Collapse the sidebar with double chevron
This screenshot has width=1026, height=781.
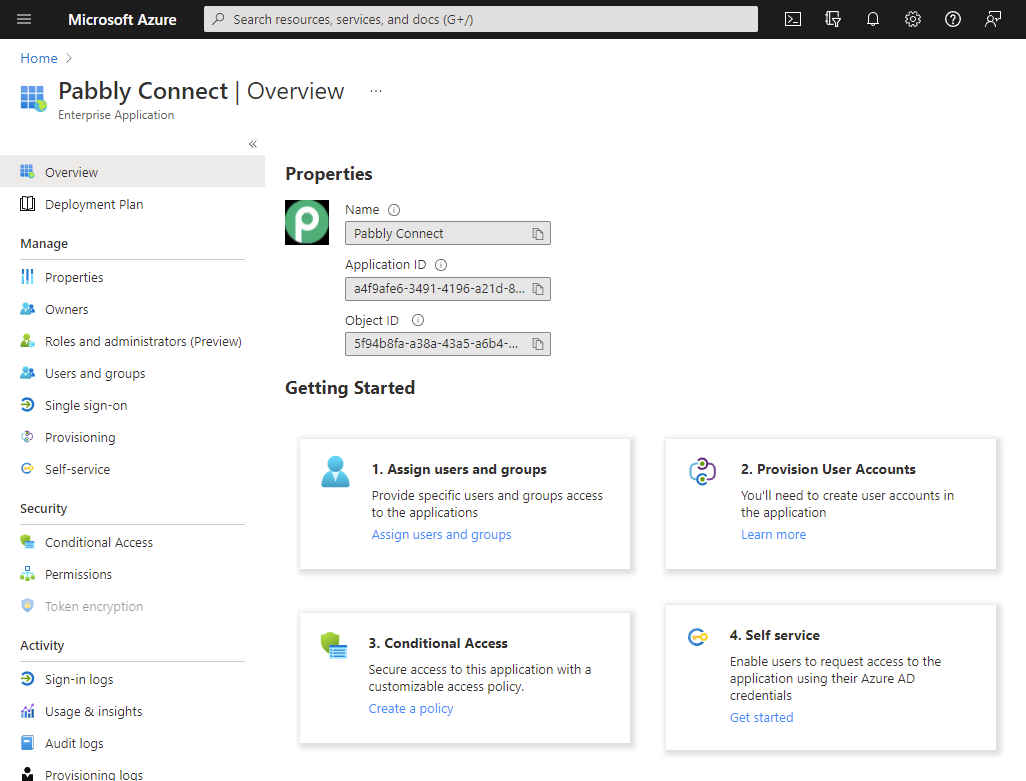point(253,144)
